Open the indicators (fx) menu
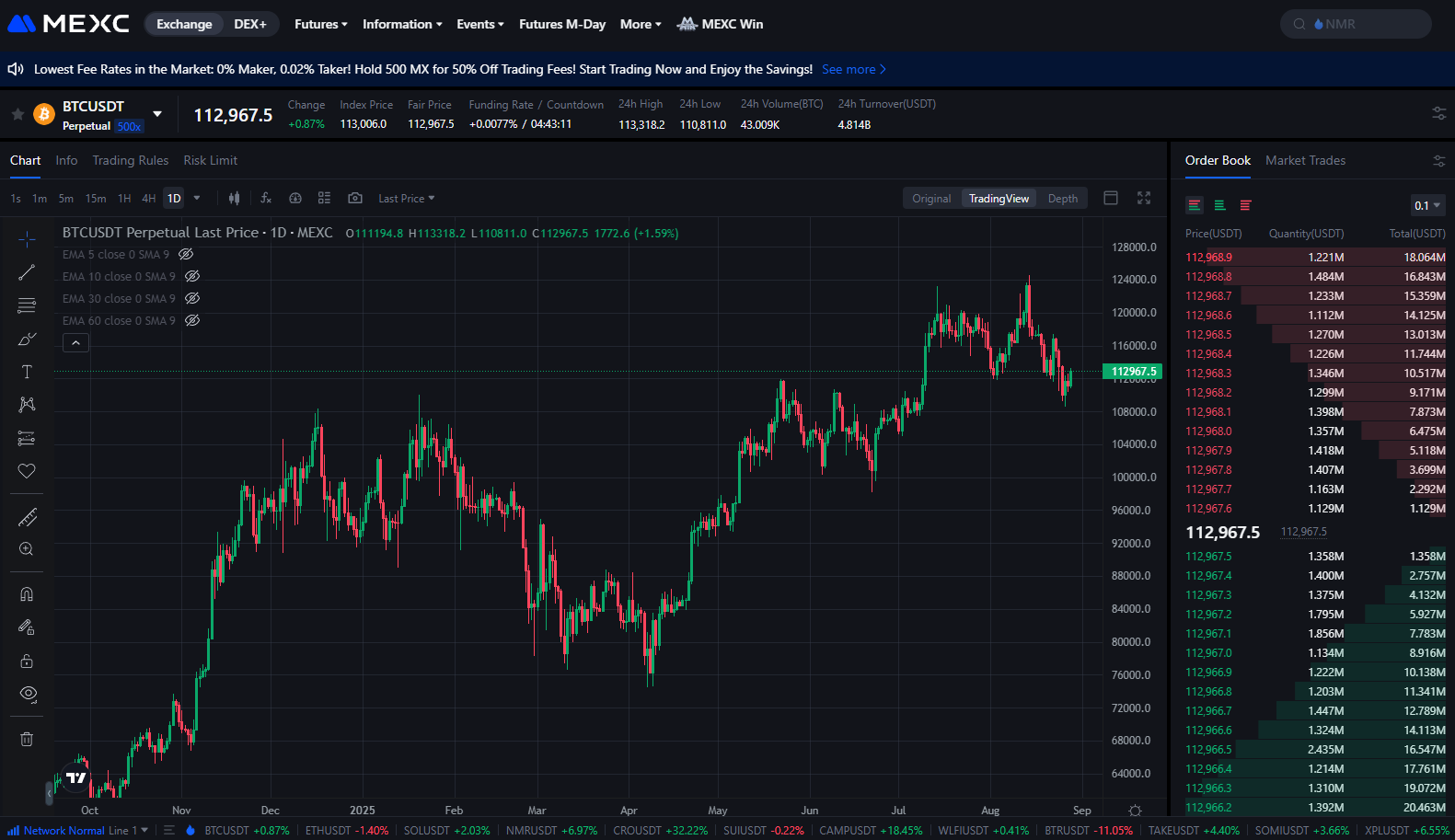This screenshot has height=840, width=1455. click(266, 198)
